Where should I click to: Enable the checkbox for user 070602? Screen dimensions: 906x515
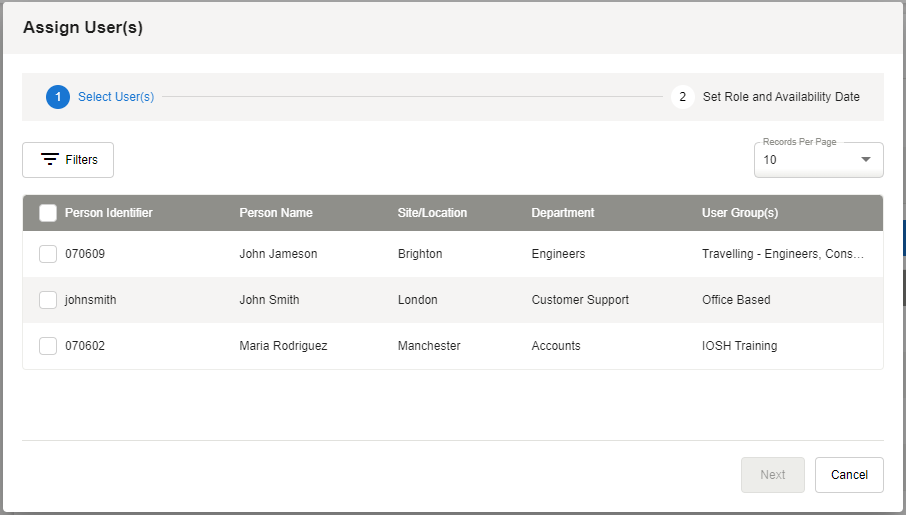point(48,346)
